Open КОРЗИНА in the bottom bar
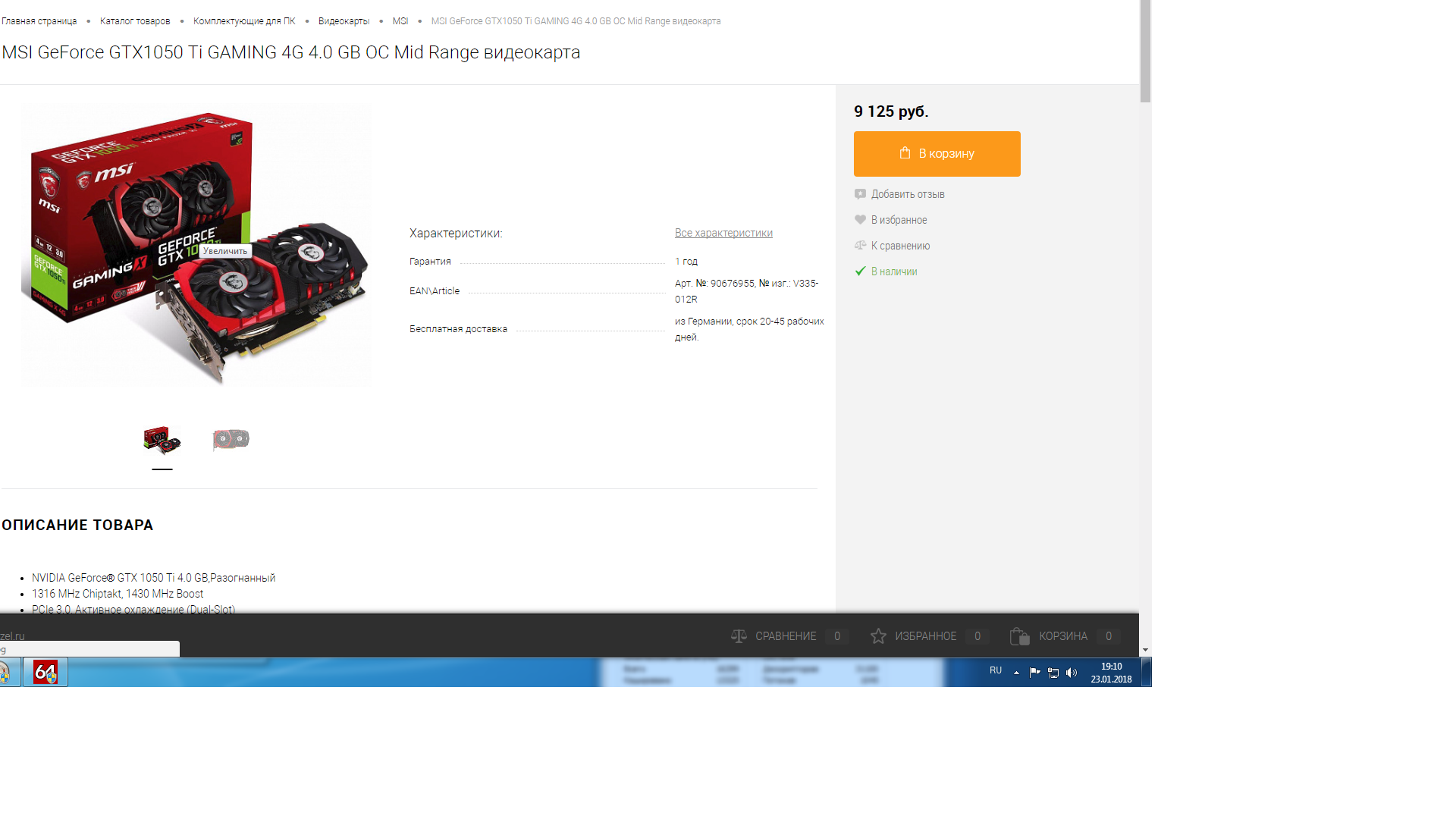 pyautogui.click(x=1063, y=636)
